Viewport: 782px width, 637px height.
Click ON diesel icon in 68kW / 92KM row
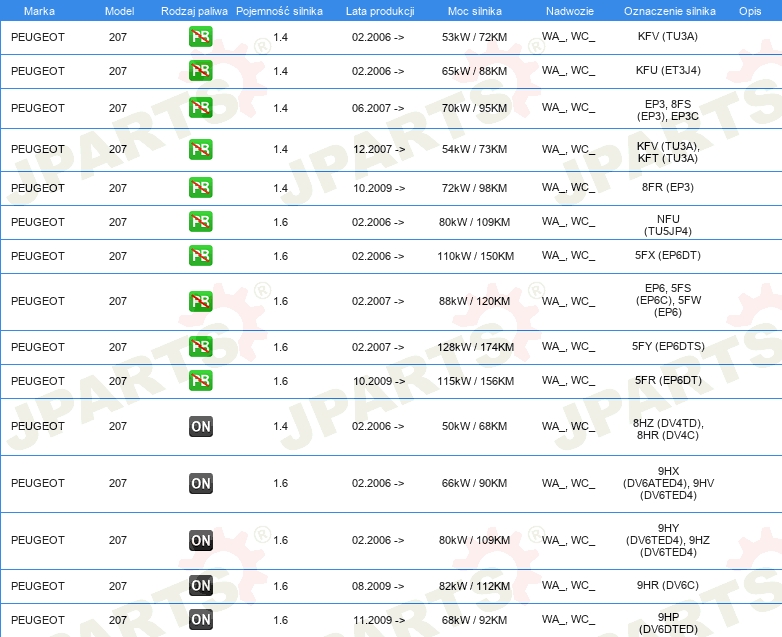pos(200,620)
